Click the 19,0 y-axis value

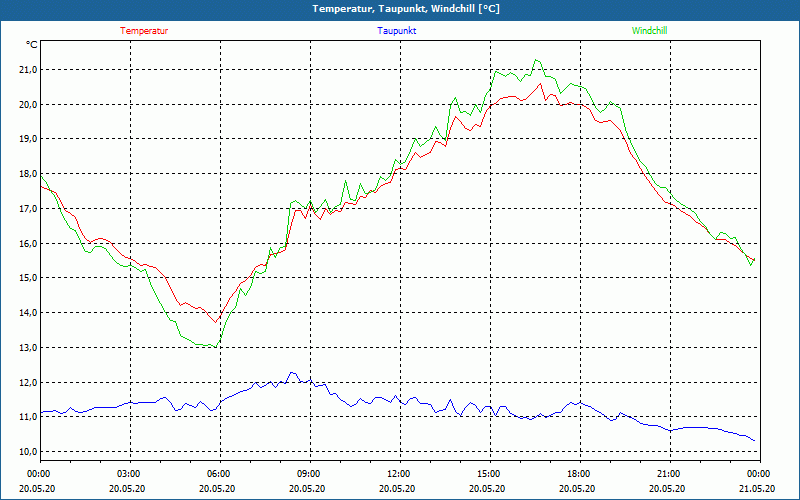coord(28,139)
